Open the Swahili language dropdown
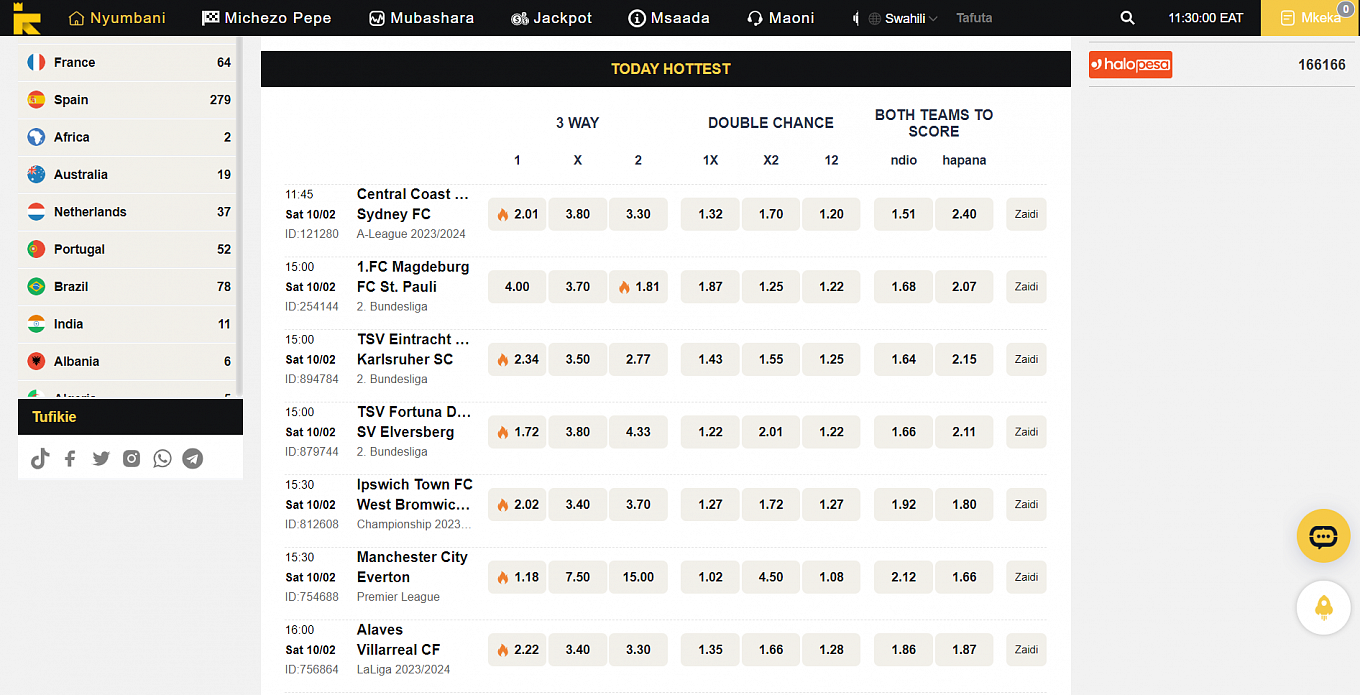 click(903, 18)
